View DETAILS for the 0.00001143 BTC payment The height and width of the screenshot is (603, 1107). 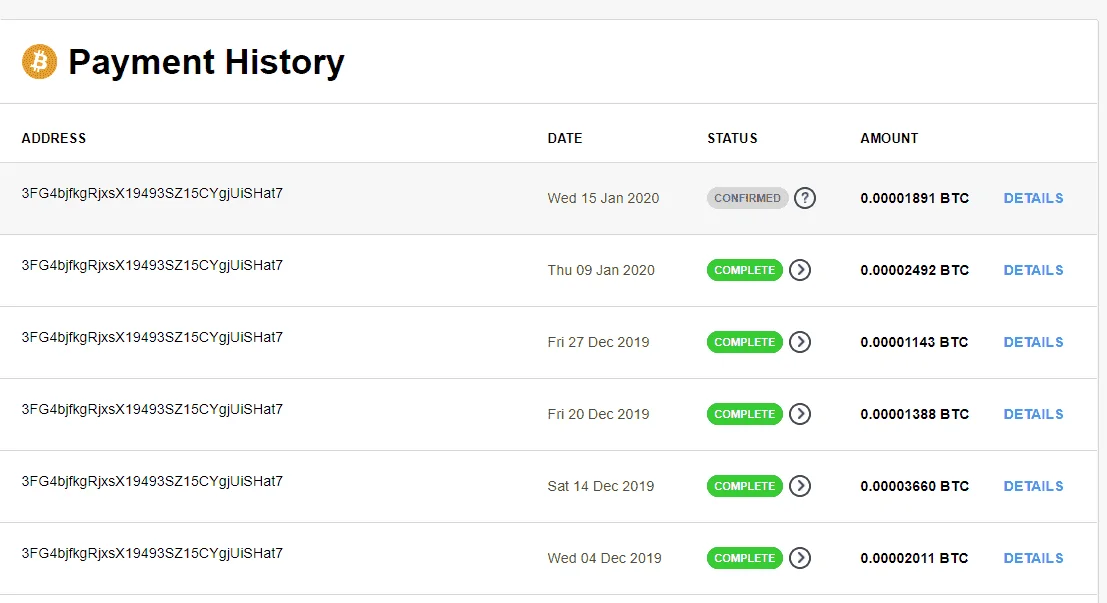pyautogui.click(x=1034, y=342)
